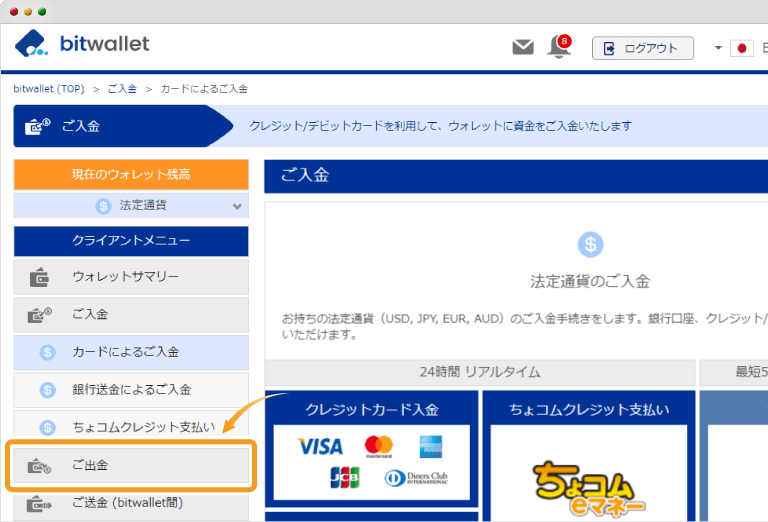Click the JCB logo
This screenshot has width=768, height=522.
tap(345, 477)
